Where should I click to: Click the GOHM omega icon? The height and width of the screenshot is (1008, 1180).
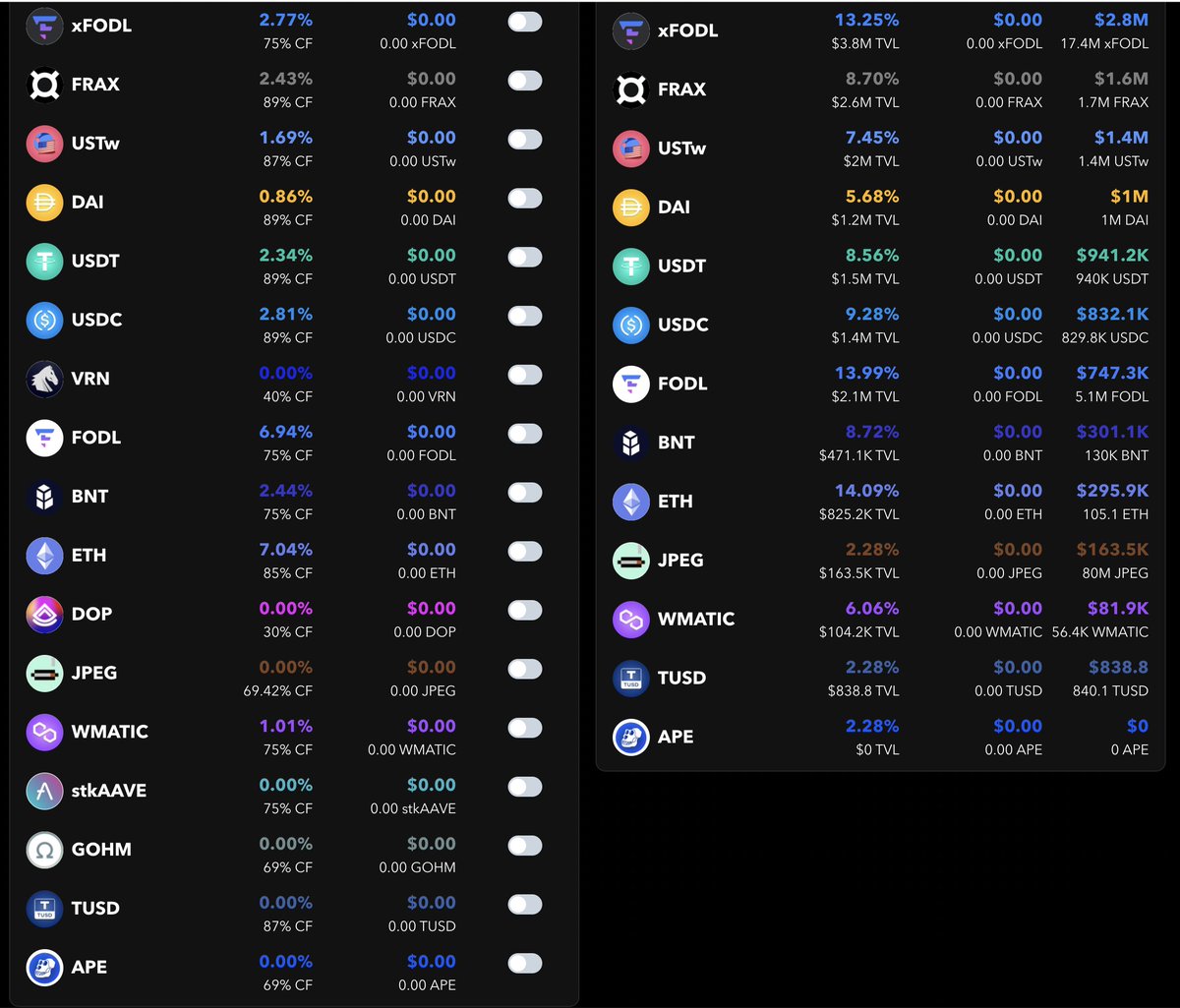coord(44,850)
